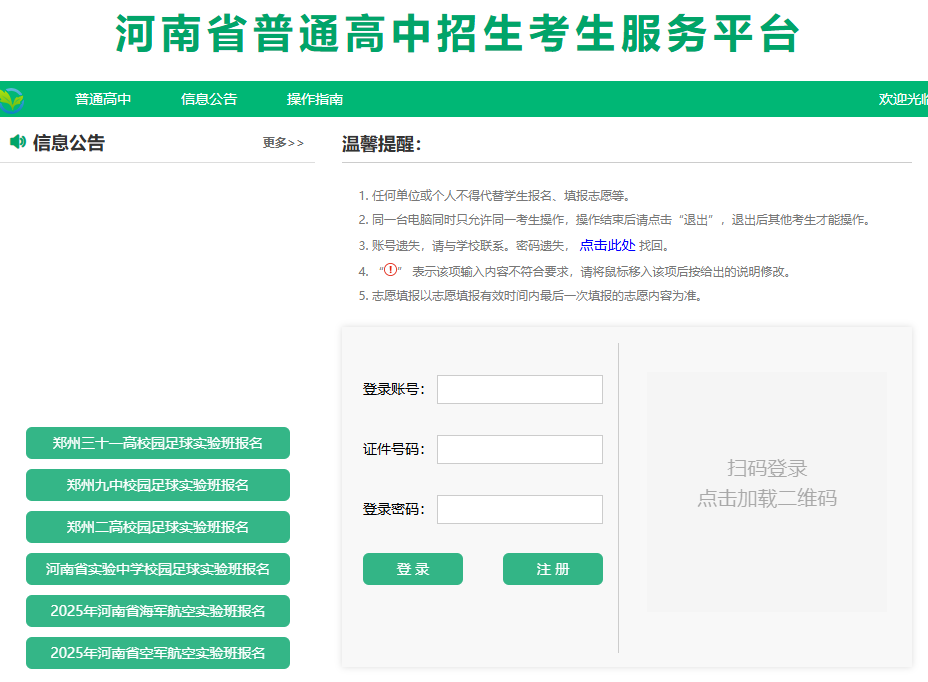Click the 注册 button
The width and height of the screenshot is (928, 682).
[553, 569]
